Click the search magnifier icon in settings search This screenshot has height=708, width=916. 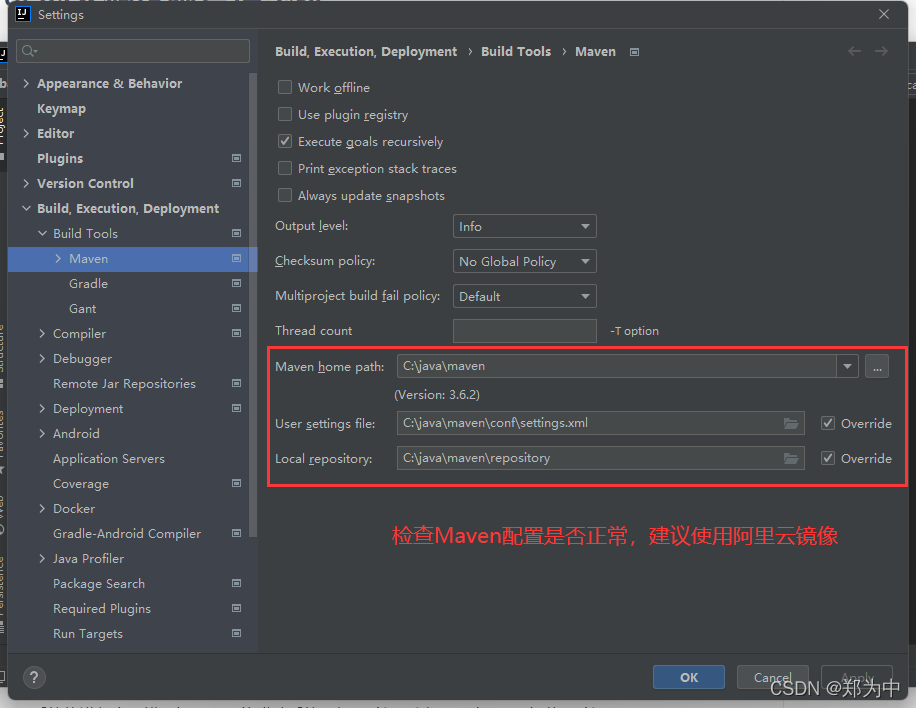(x=29, y=51)
